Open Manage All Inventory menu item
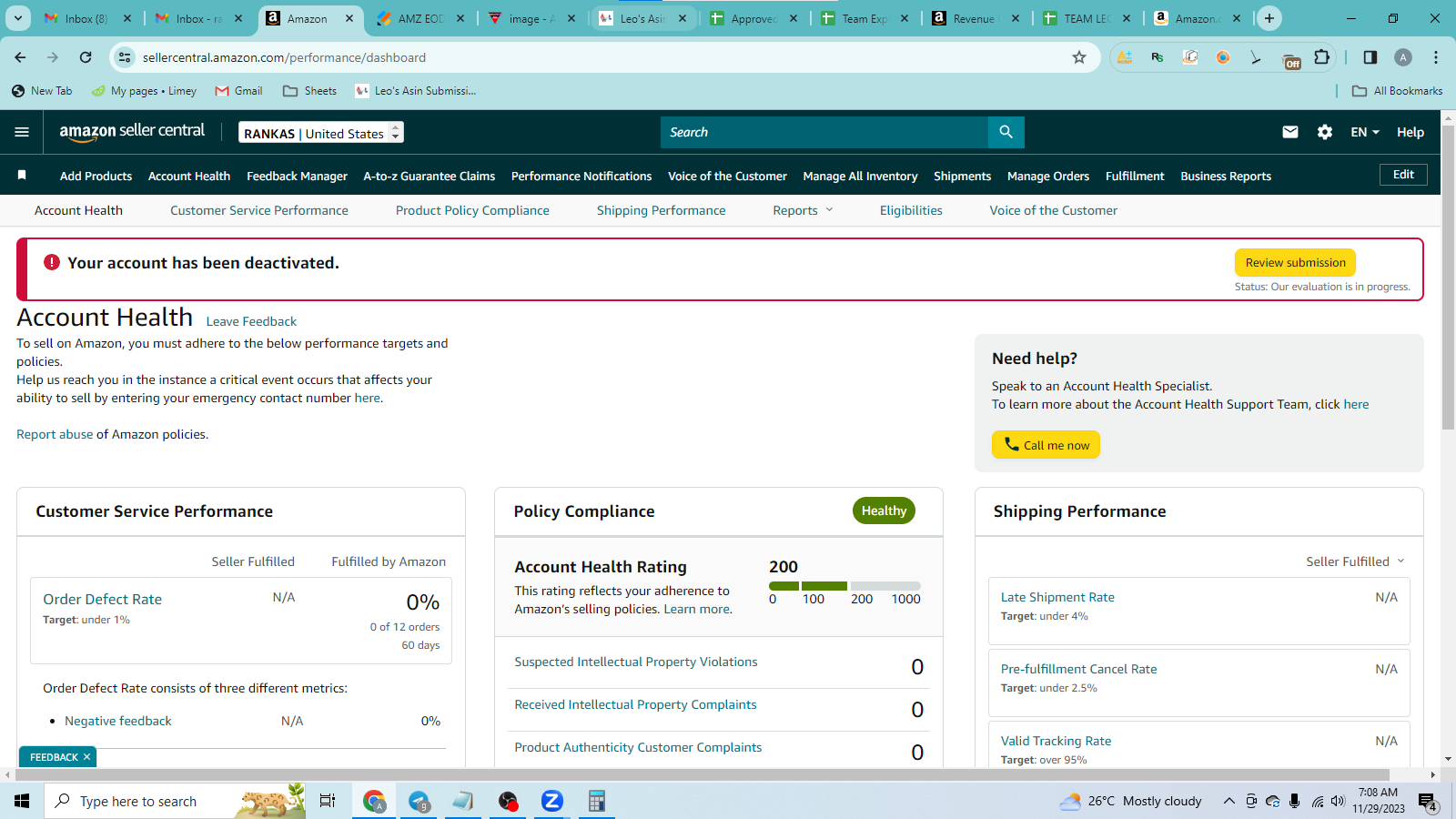Image resolution: width=1456 pixels, height=819 pixels. coord(860,177)
